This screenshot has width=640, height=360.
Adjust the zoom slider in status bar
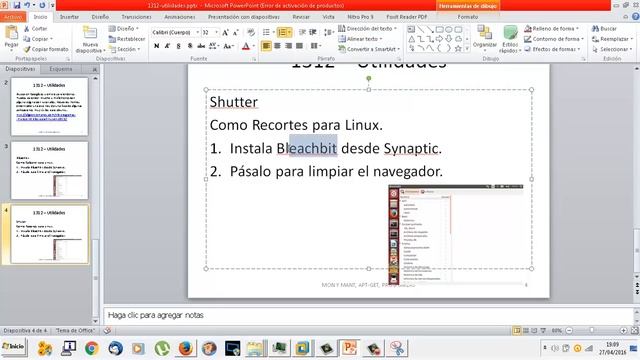[x=591, y=330]
